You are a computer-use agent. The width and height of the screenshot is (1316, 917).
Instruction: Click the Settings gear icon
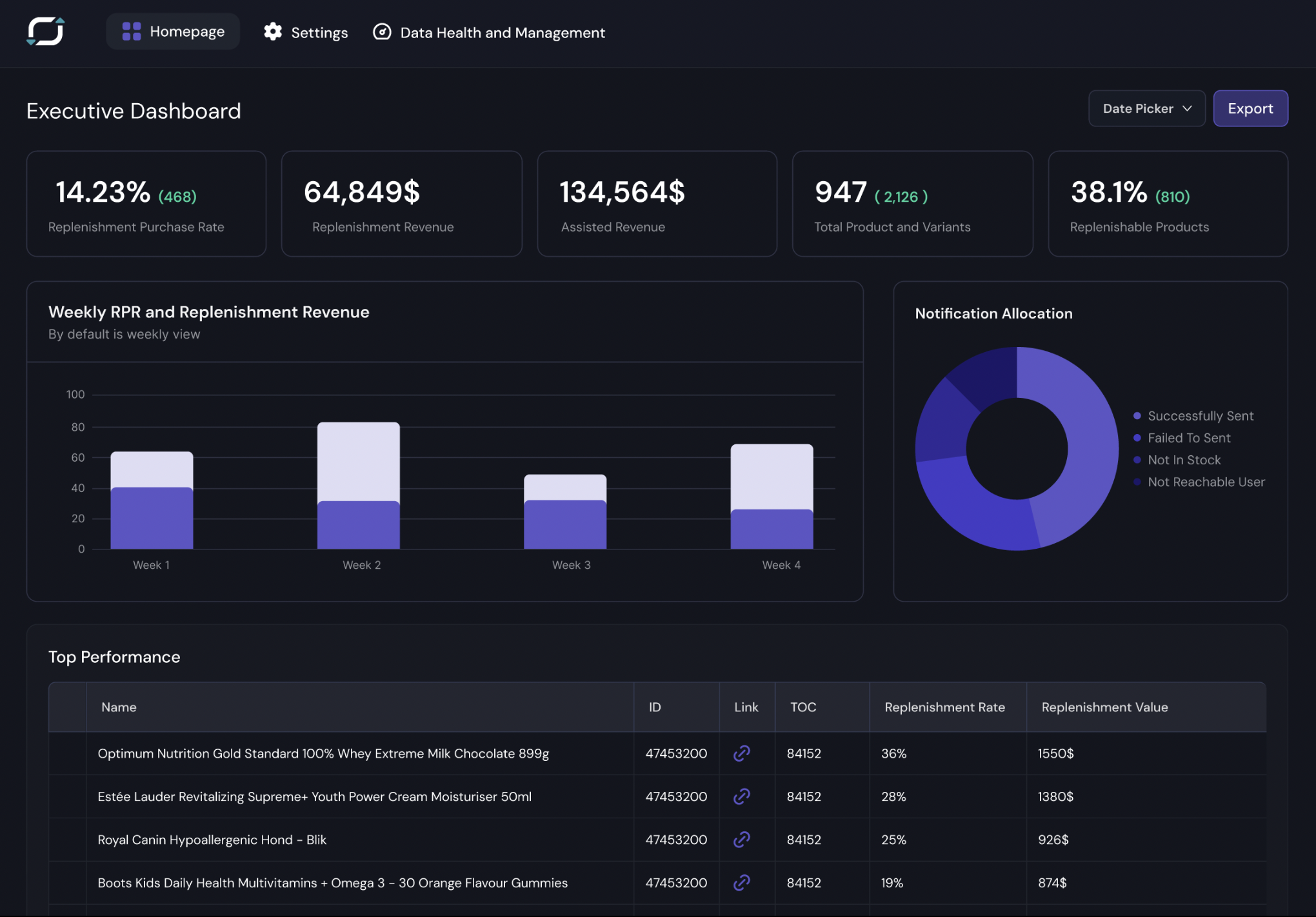(273, 32)
